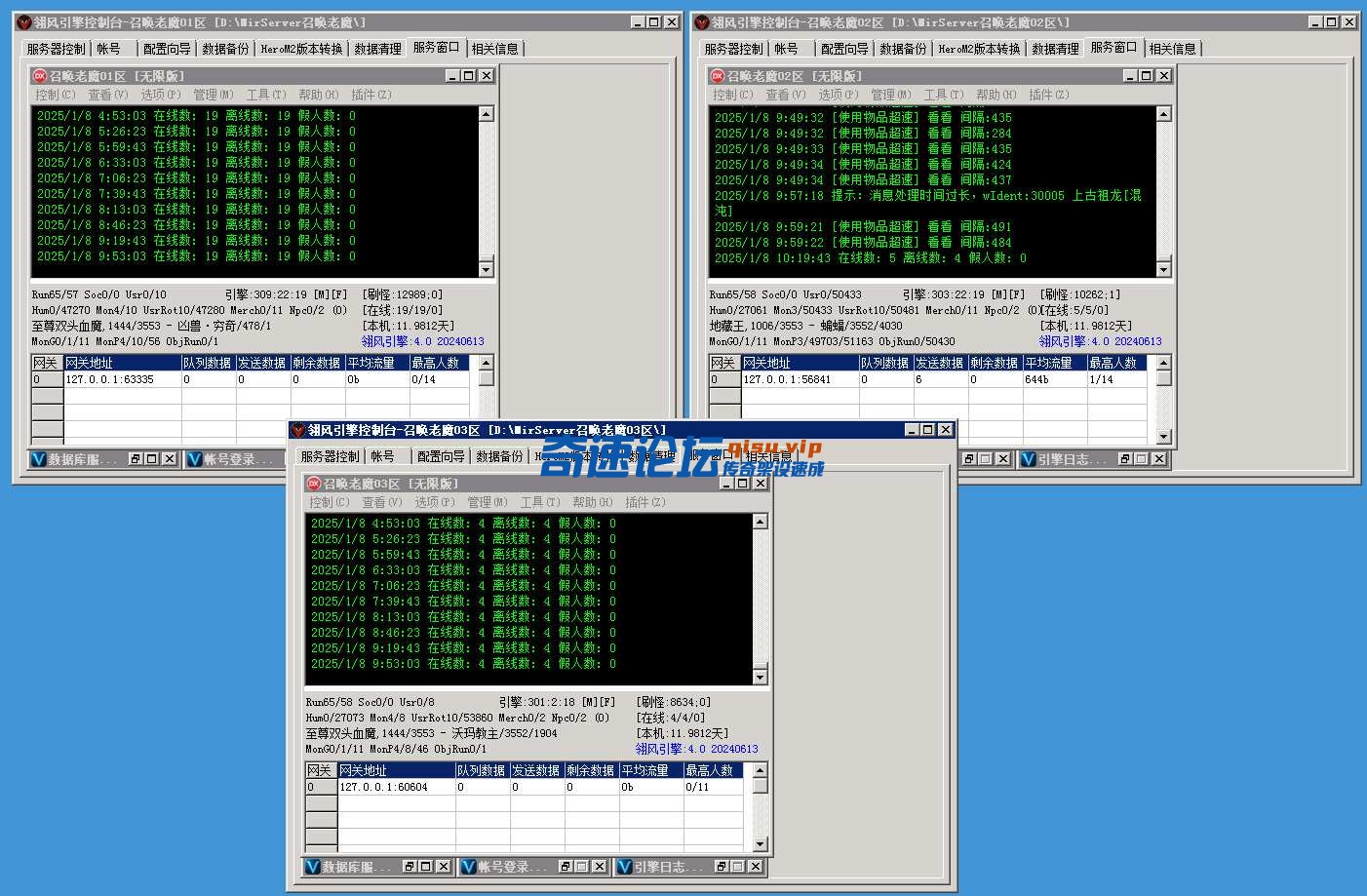
Task: Open the 查看(V) menu in 召唤老魔02区
Action: tap(786, 95)
